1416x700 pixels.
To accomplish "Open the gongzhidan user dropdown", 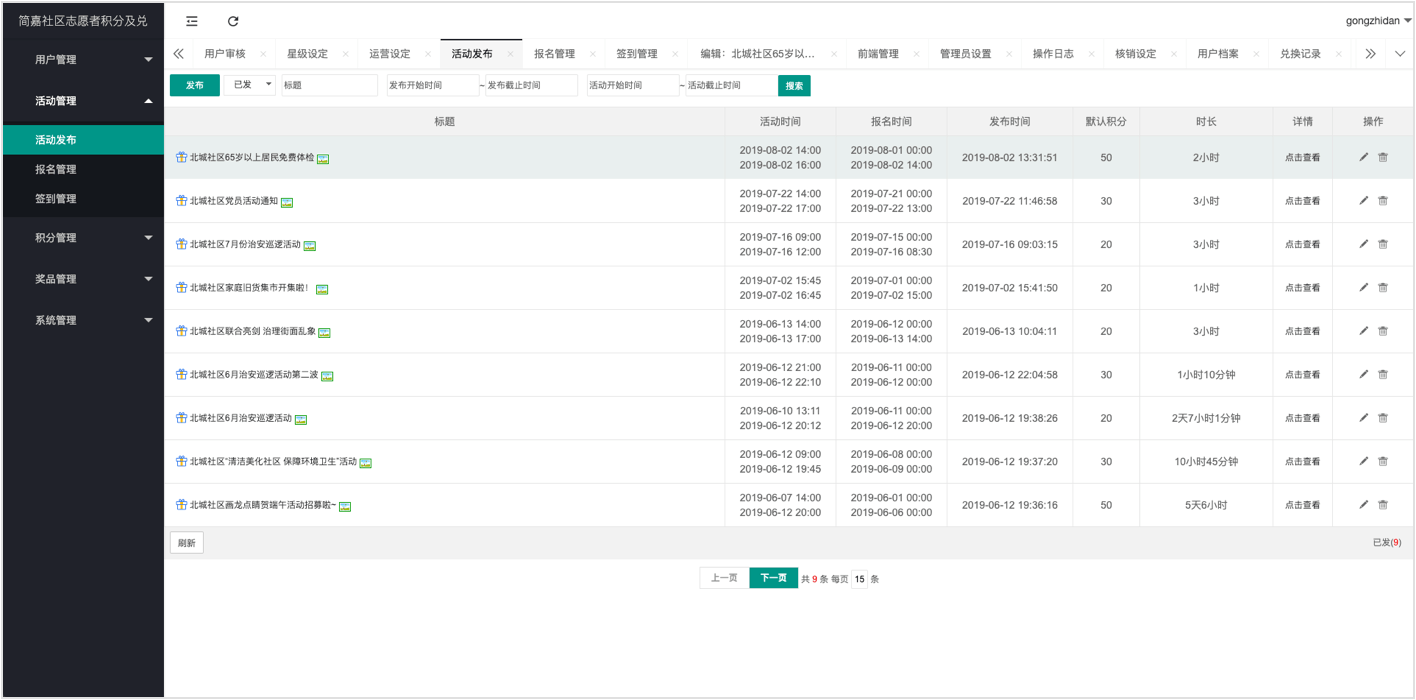I will [1378, 21].
